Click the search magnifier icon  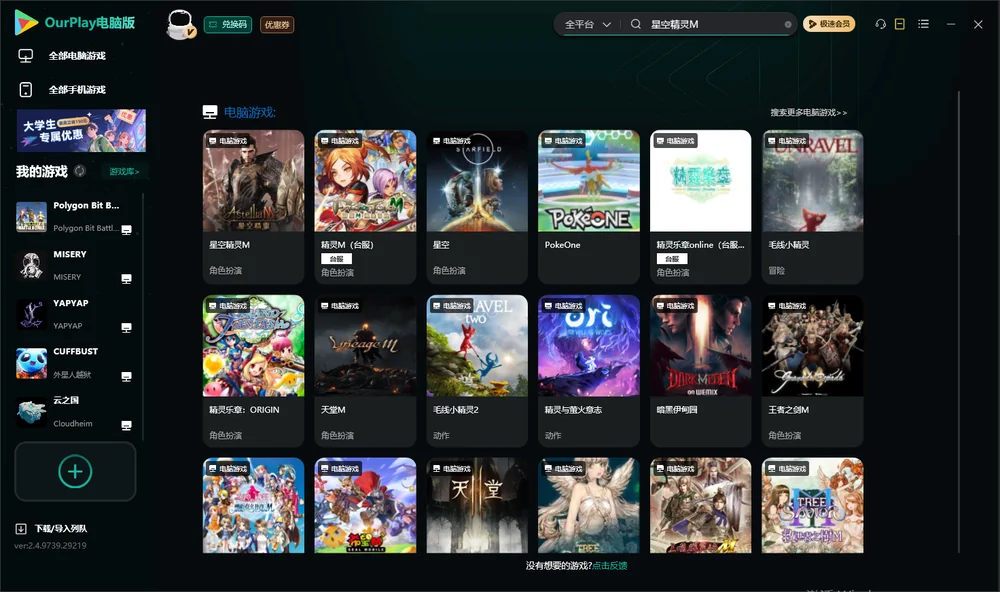pyautogui.click(x=636, y=24)
